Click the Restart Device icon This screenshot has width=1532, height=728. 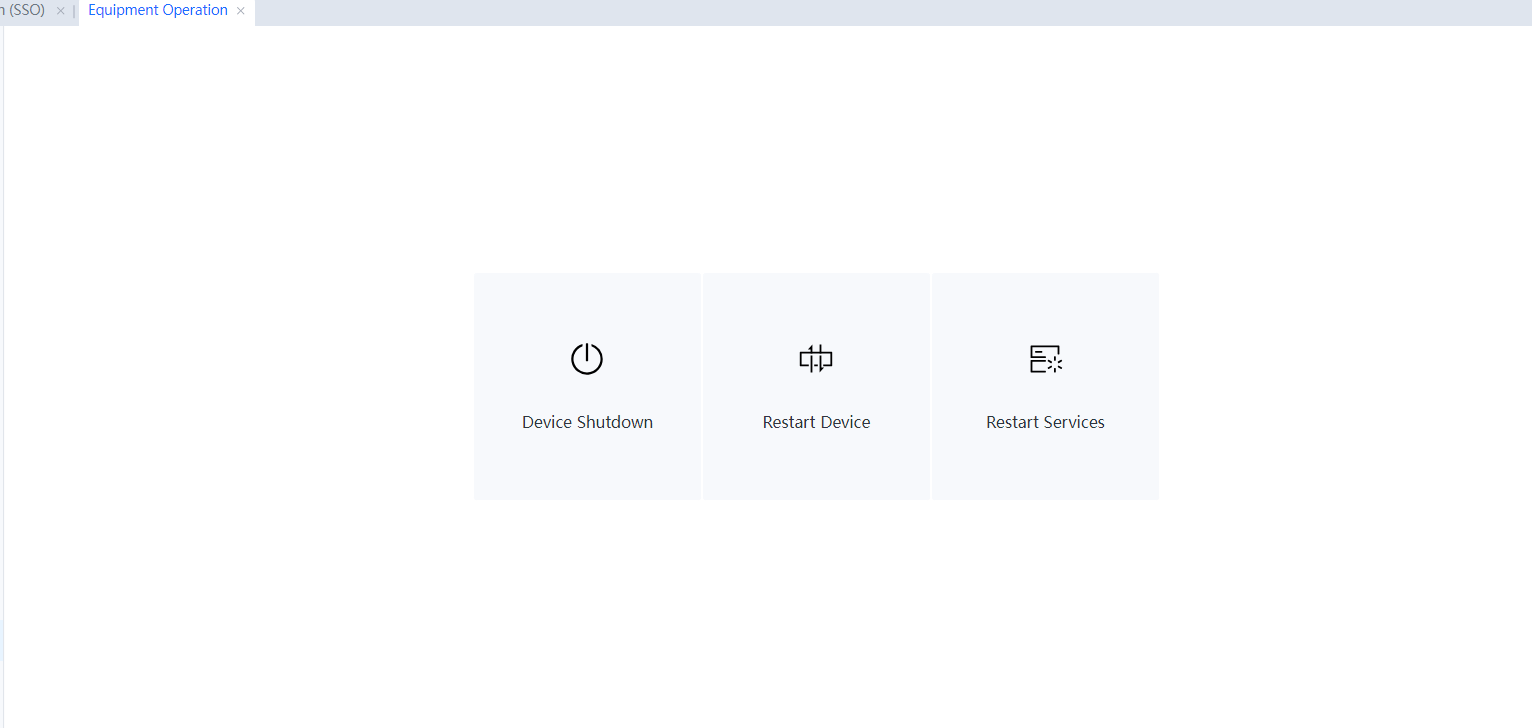pos(816,359)
